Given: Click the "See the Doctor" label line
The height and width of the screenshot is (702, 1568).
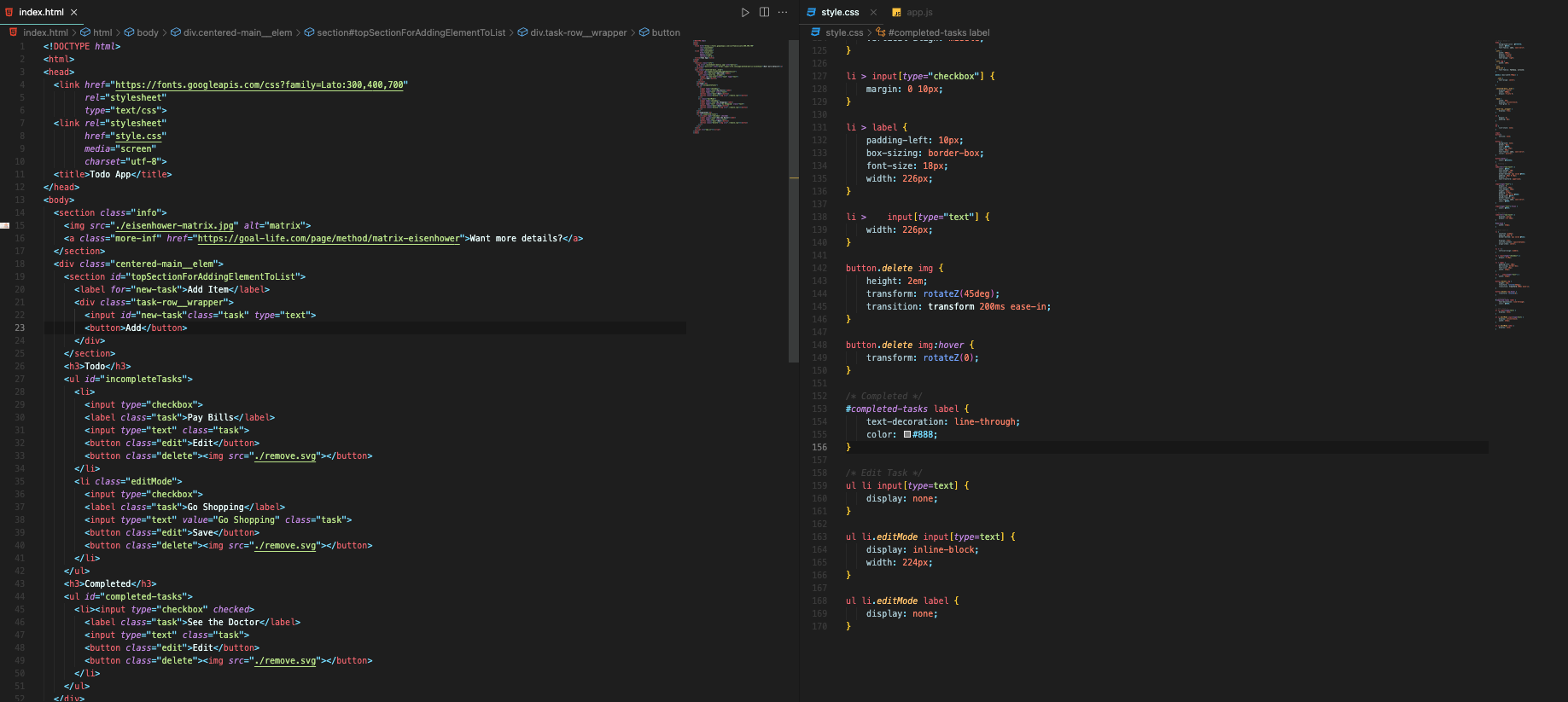Looking at the screenshot, I should (193, 622).
